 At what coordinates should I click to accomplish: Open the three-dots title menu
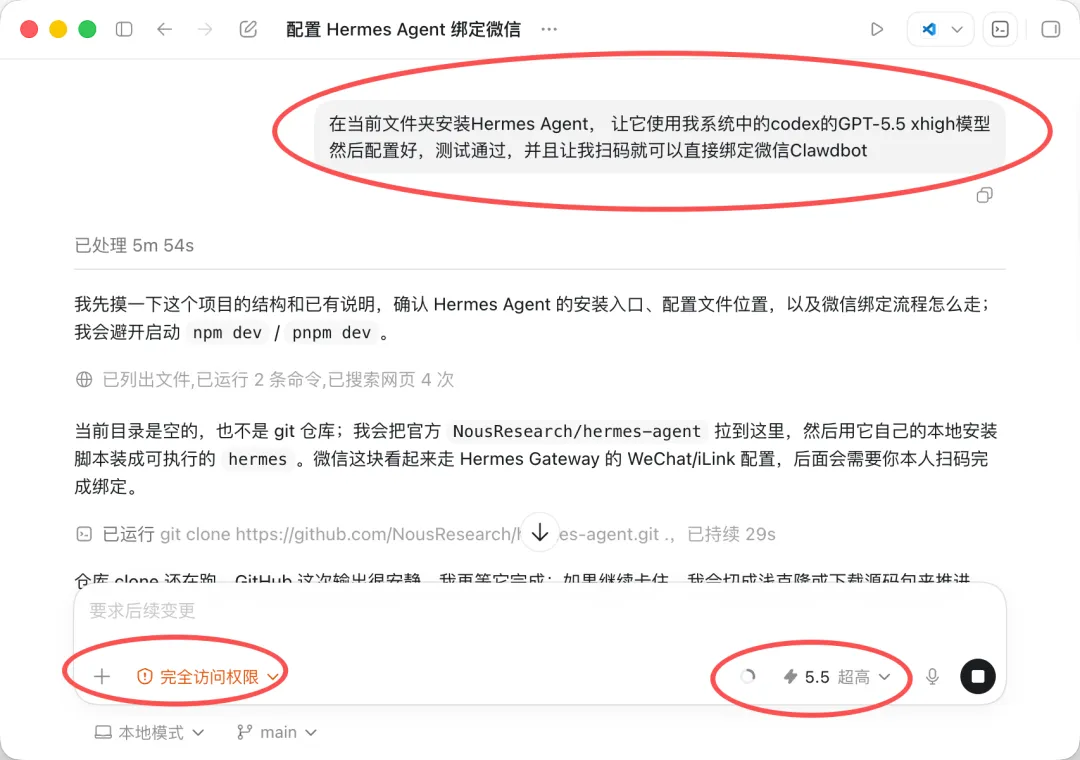click(x=549, y=29)
